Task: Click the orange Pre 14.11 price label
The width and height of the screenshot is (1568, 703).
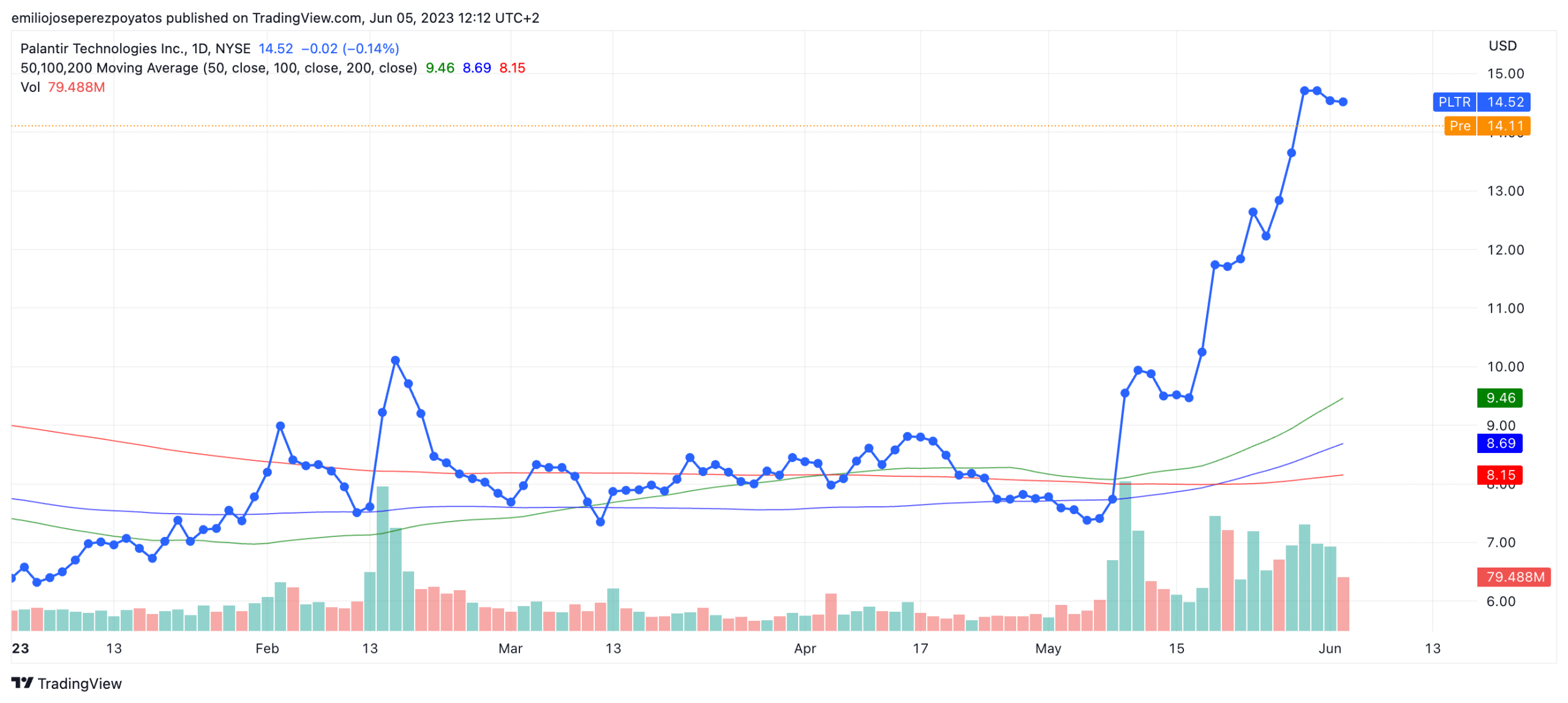Action: coord(1487,126)
